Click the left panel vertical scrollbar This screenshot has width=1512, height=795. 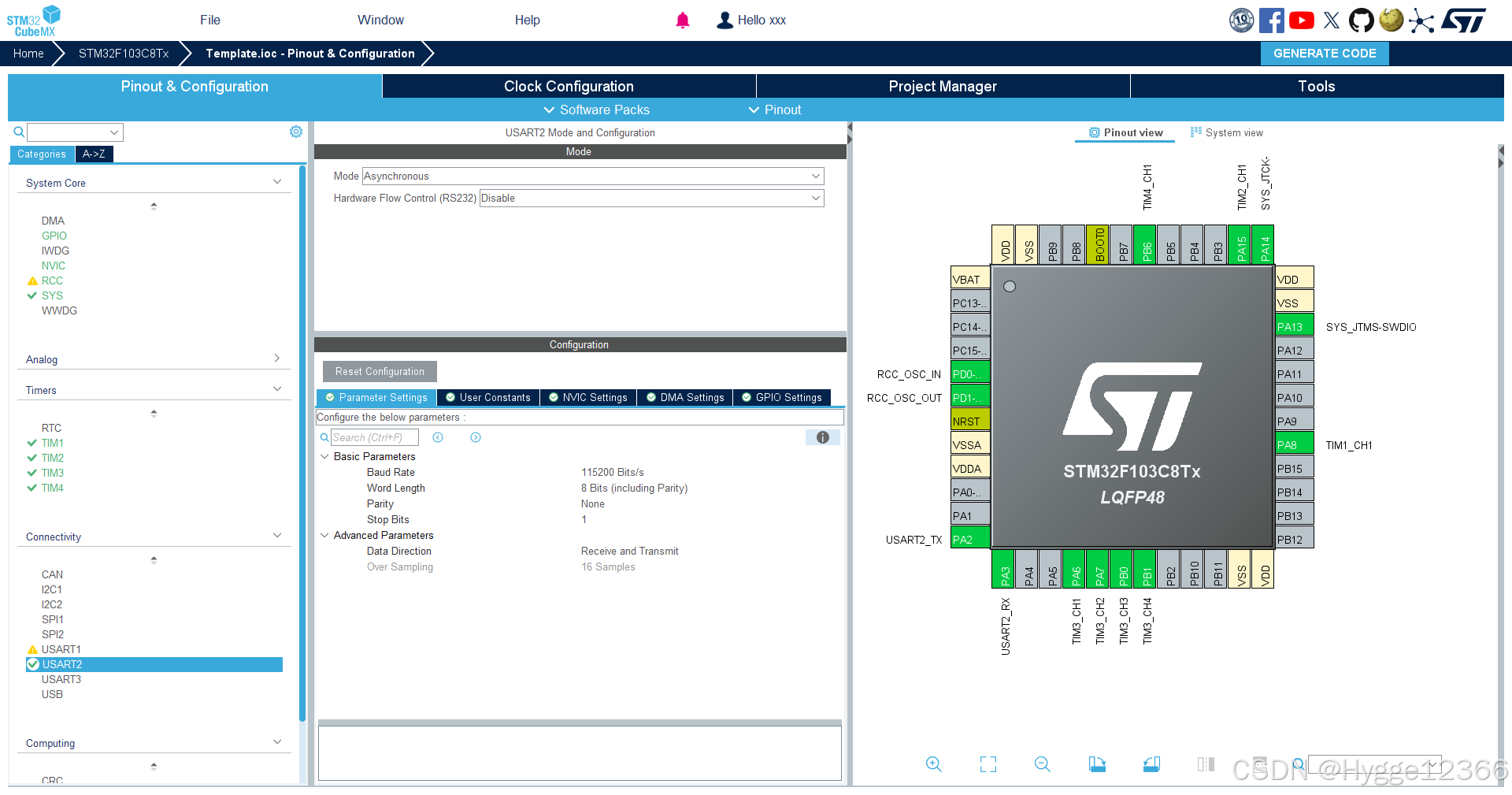[302, 443]
